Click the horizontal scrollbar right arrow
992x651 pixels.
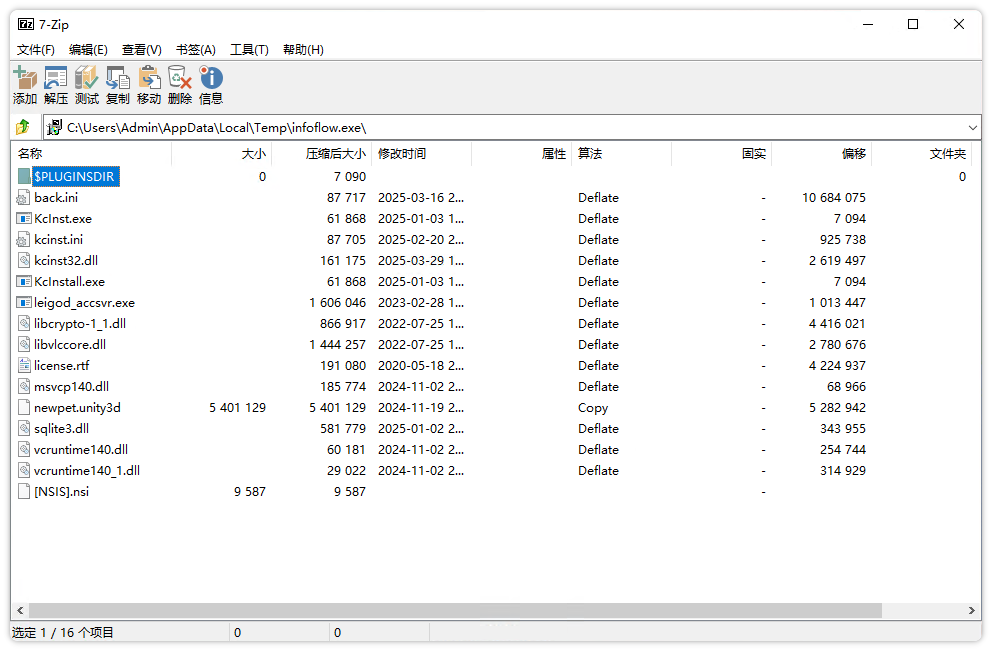coord(973,611)
